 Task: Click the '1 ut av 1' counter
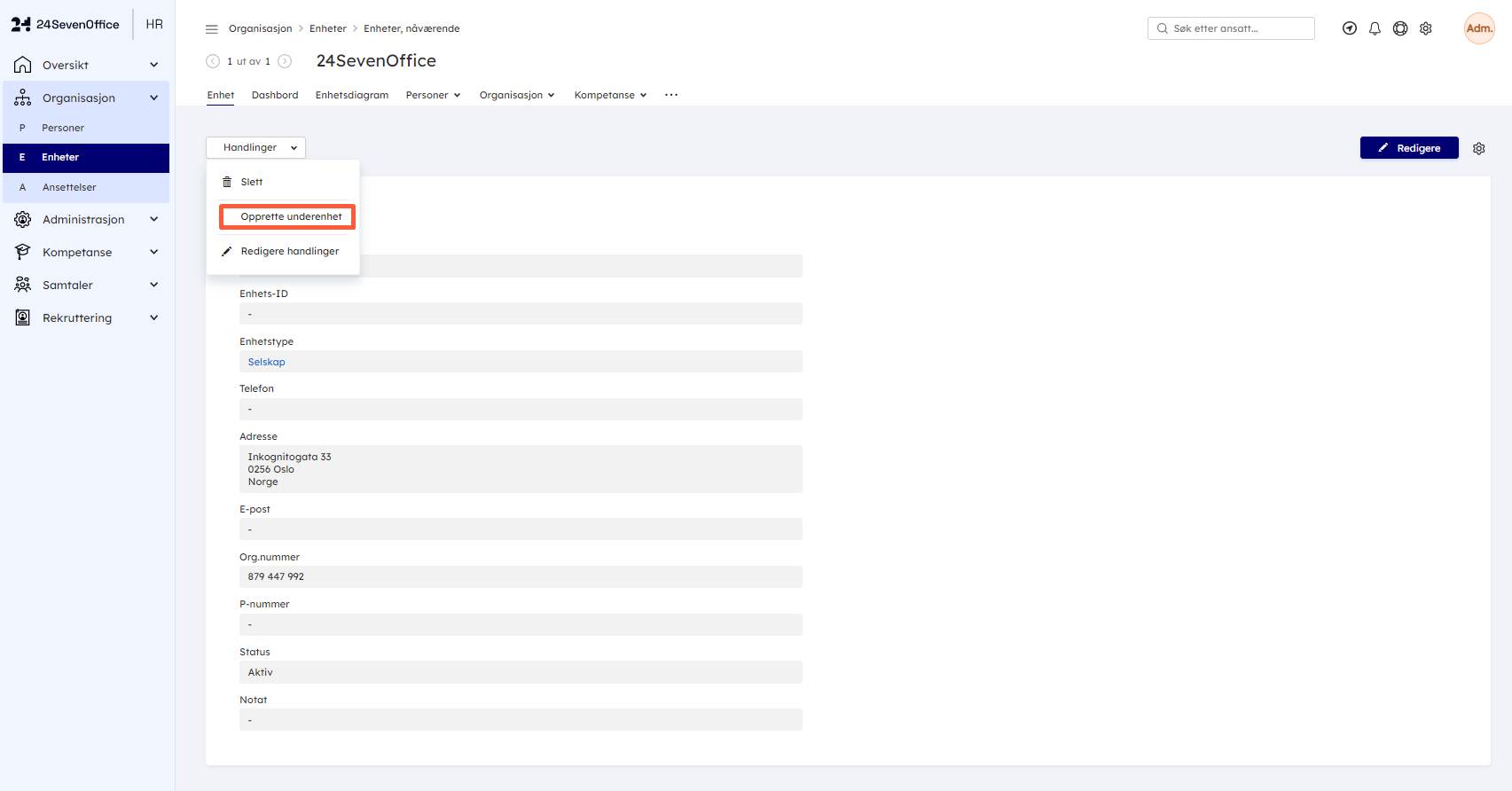(x=248, y=61)
